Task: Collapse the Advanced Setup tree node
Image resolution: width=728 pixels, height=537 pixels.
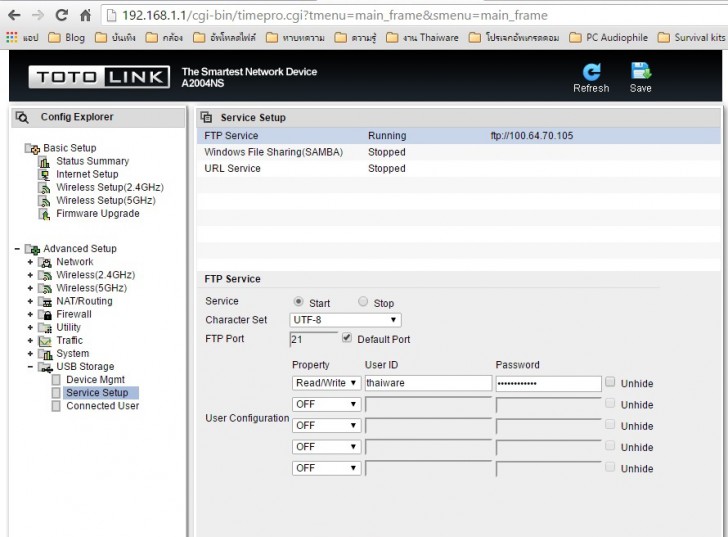Action: tap(17, 249)
